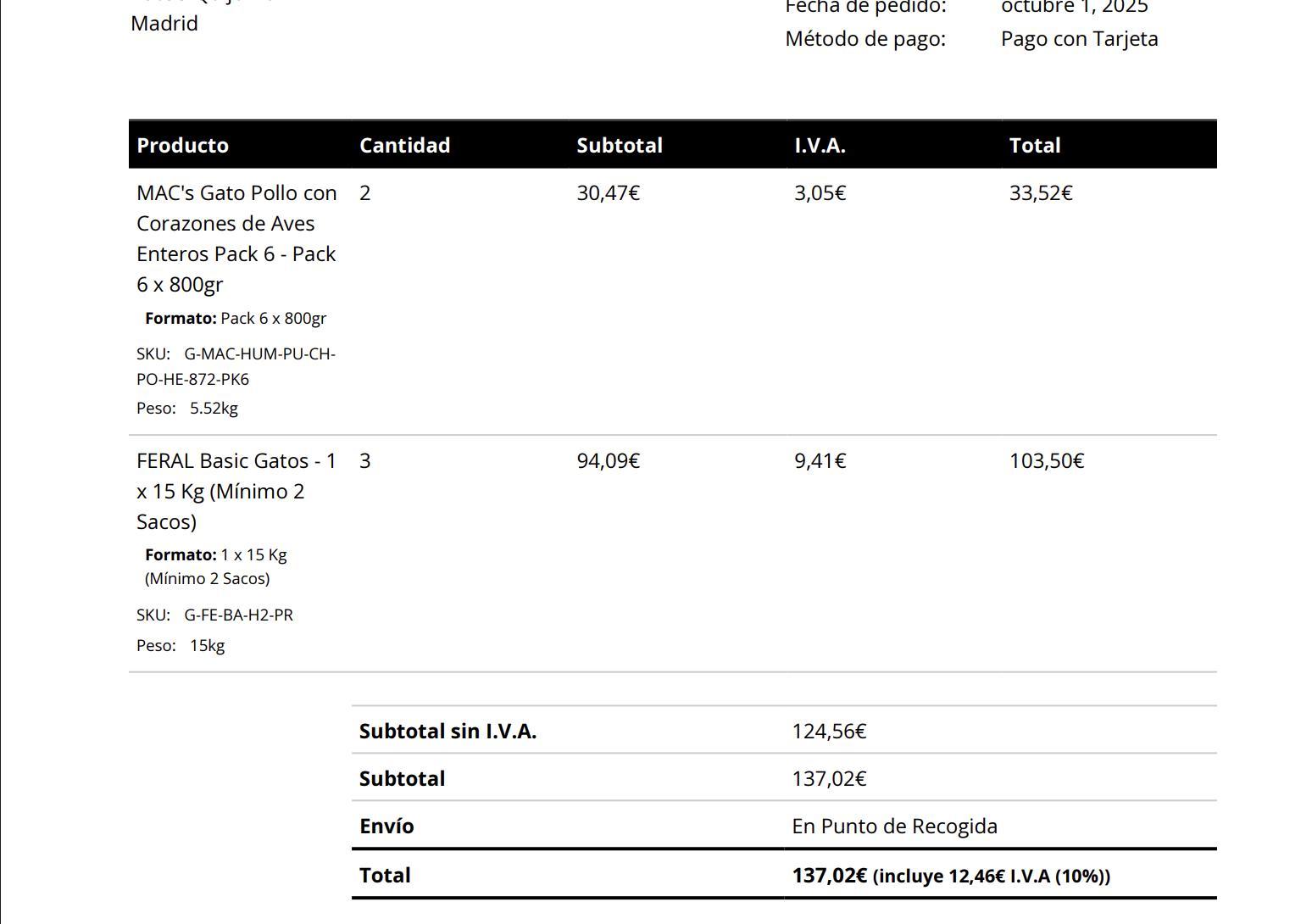
Task: Click the 30,47€ subtotal amount
Action: coord(608,193)
